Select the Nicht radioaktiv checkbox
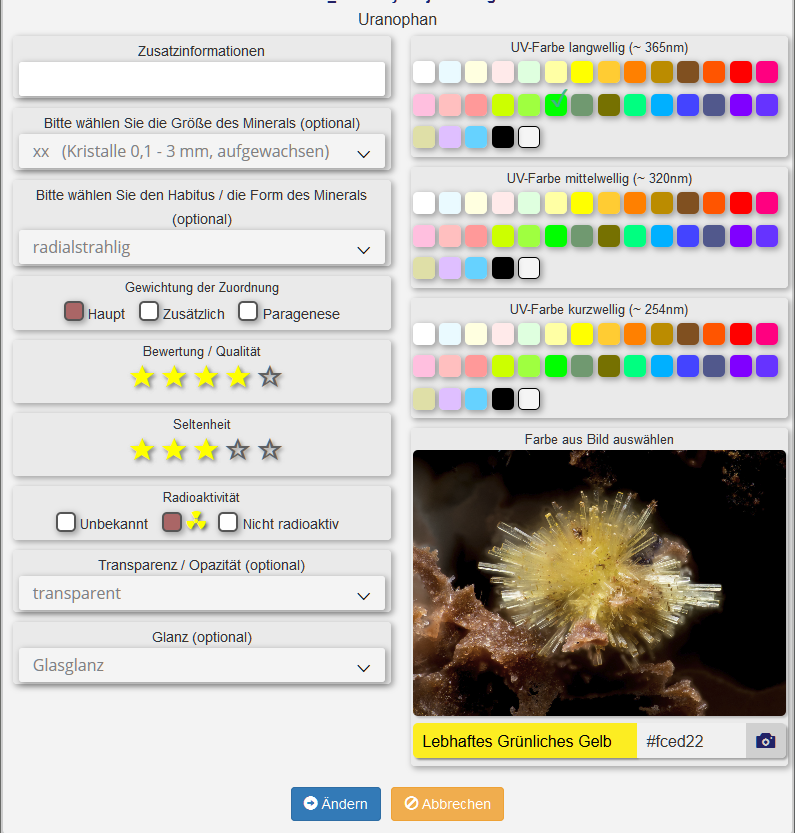Viewport: 795px width, 833px height. pos(228,522)
